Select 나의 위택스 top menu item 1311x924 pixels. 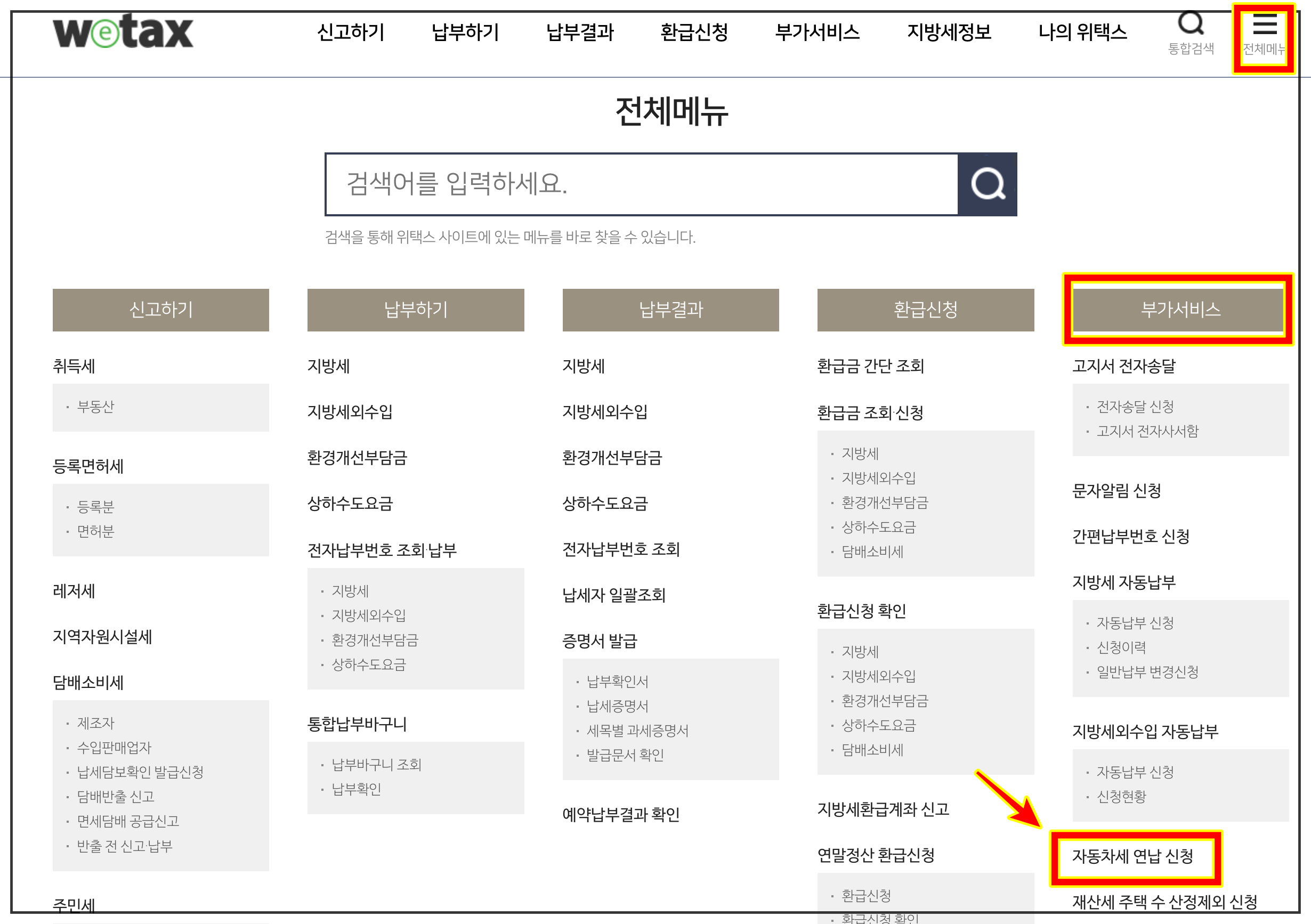click(x=1082, y=32)
